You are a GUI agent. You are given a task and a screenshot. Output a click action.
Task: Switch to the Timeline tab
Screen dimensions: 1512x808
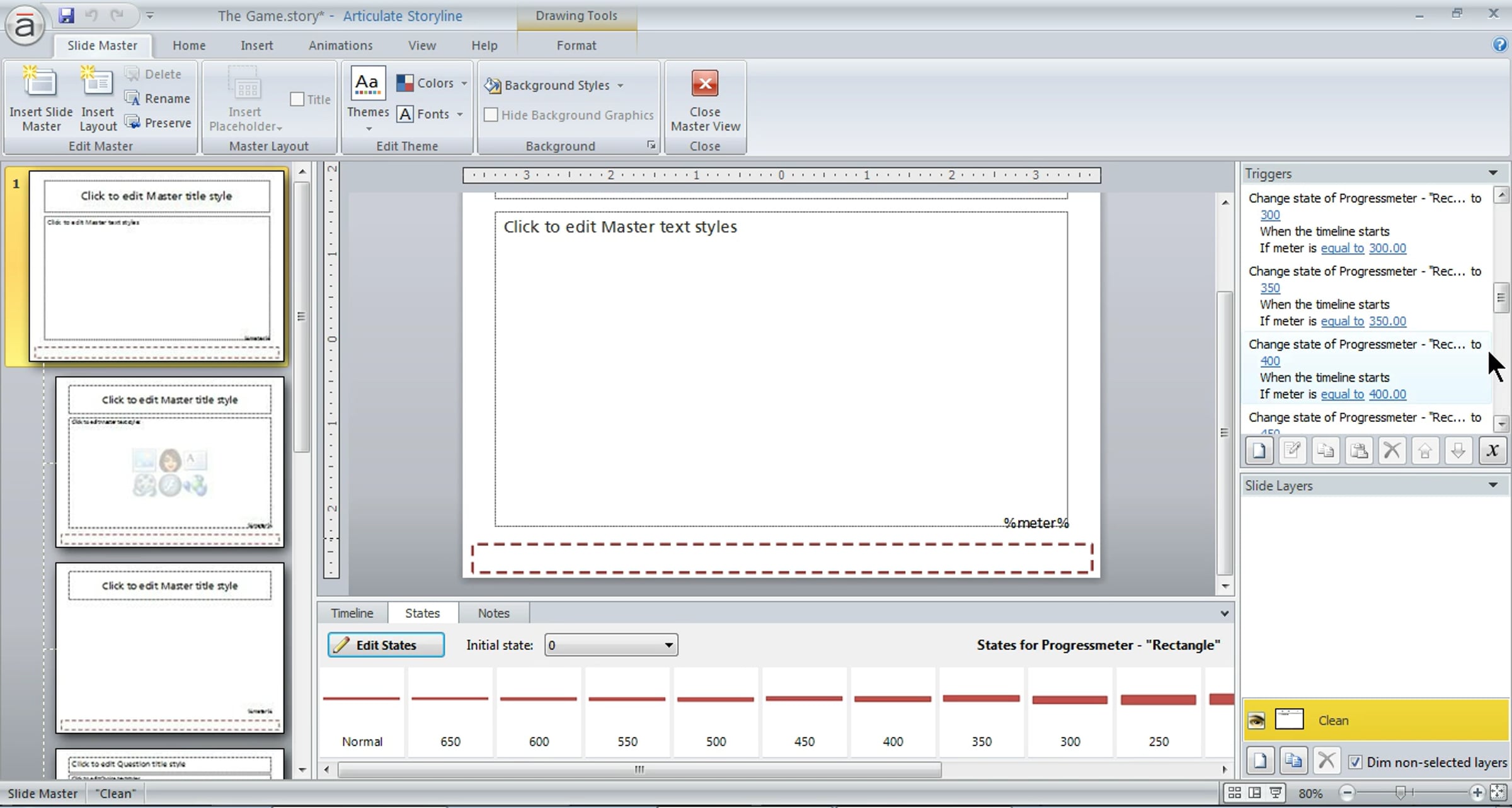(x=352, y=613)
